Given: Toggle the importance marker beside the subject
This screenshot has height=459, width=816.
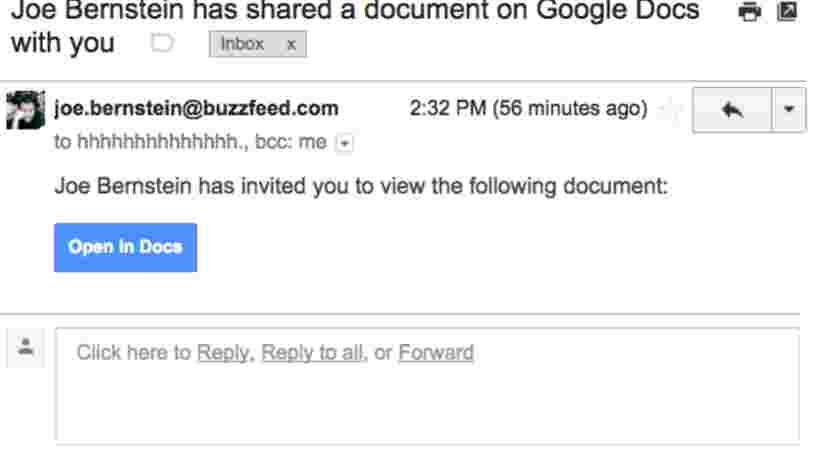Looking at the screenshot, I should pyautogui.click(x=162, y=43).
